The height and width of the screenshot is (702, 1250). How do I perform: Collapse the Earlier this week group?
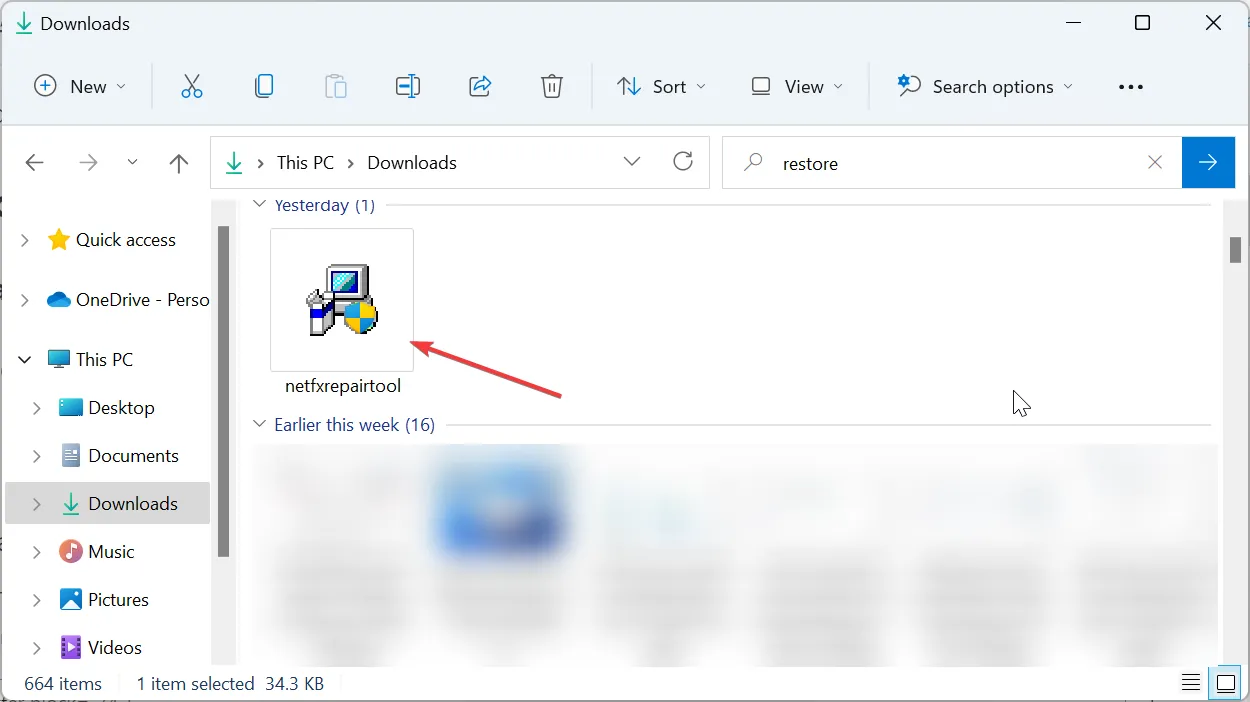(260, 425)
